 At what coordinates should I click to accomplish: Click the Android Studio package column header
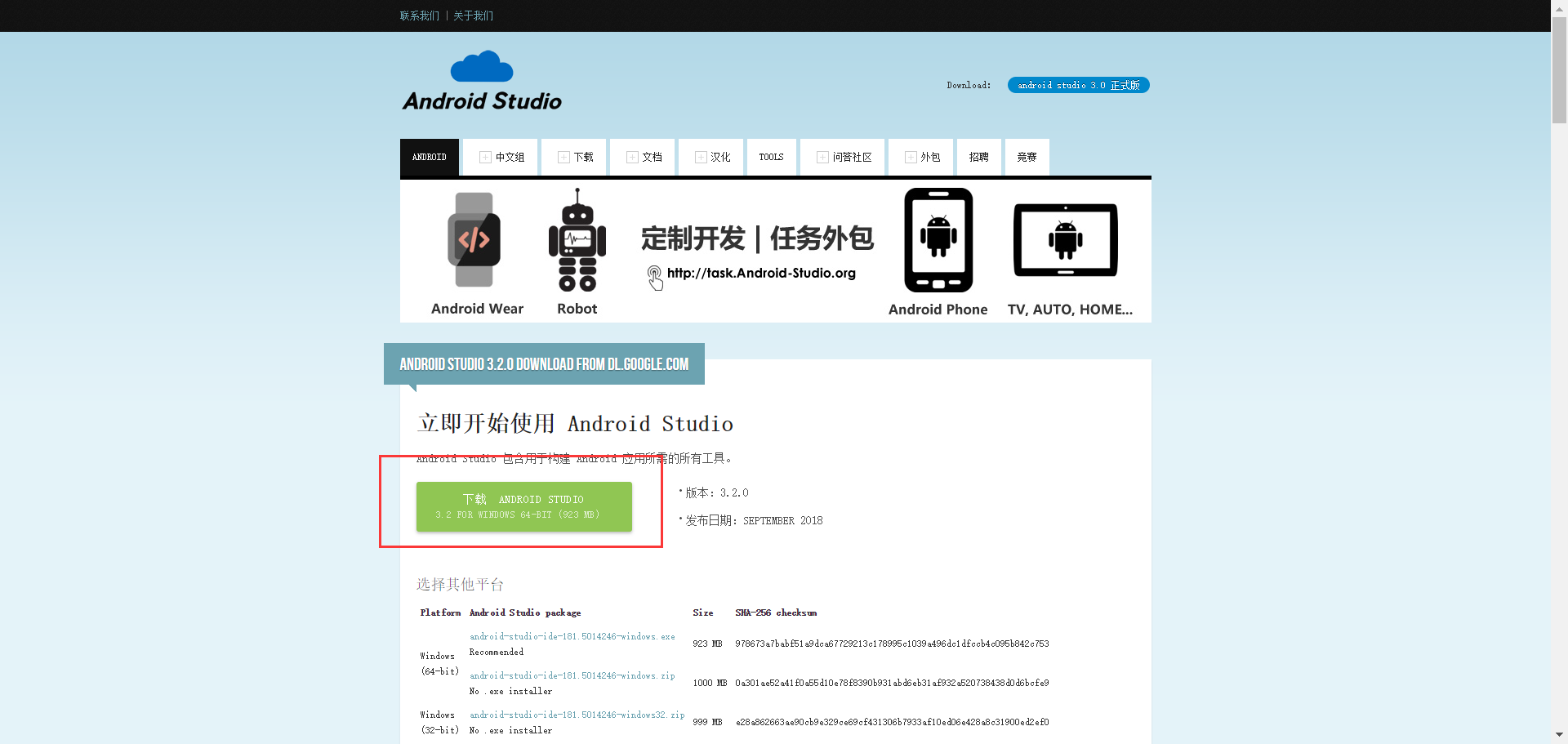(525, 613)
